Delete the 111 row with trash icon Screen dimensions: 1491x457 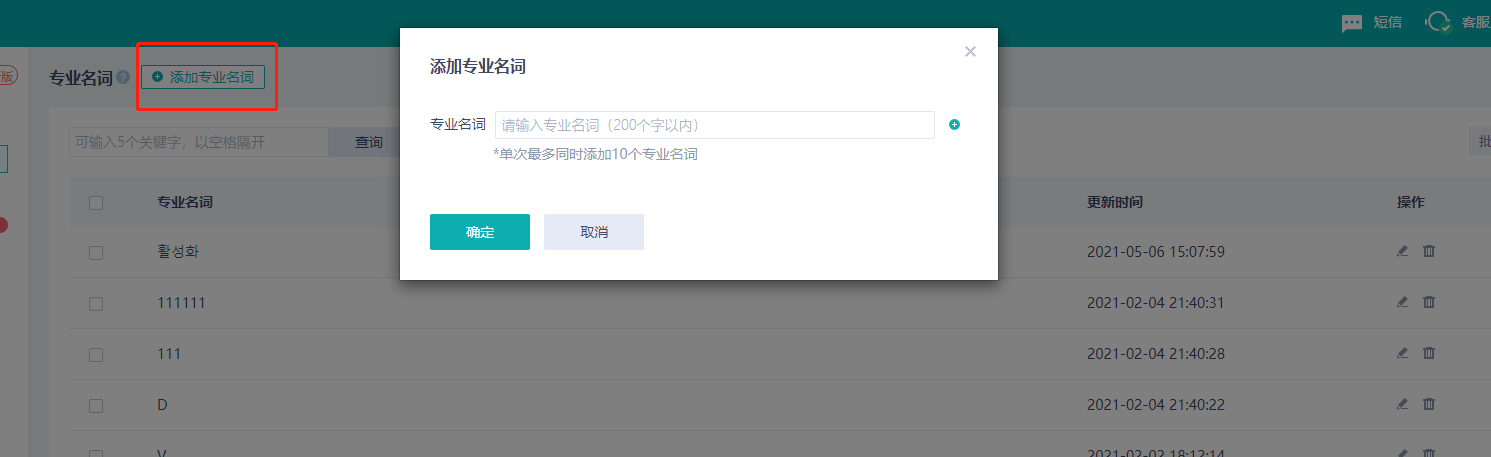1429,353
